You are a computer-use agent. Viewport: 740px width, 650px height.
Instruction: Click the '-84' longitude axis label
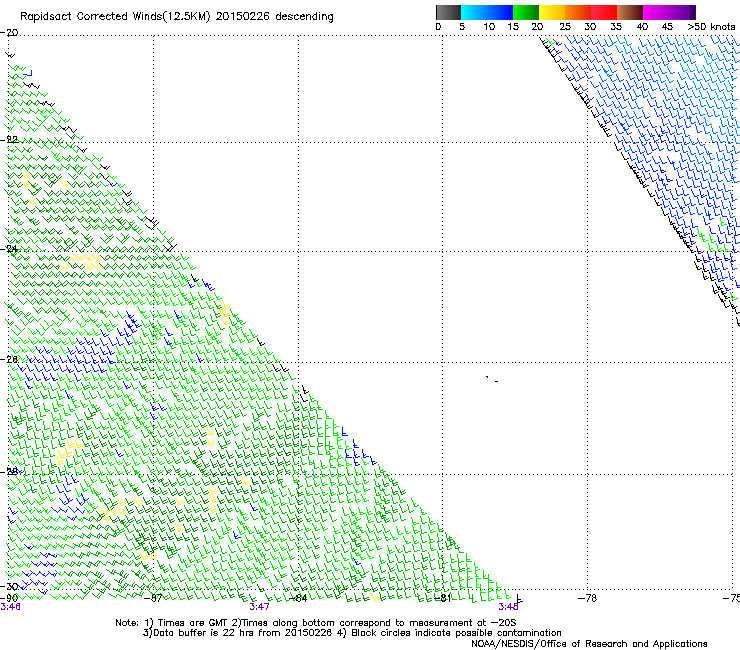coord(298,598)
